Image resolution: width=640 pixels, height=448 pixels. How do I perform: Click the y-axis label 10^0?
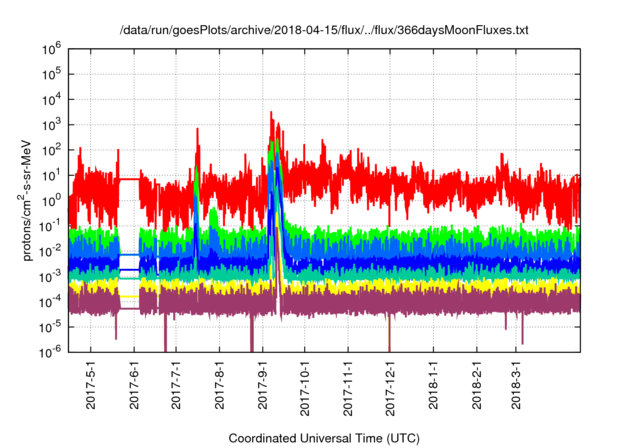51,202
